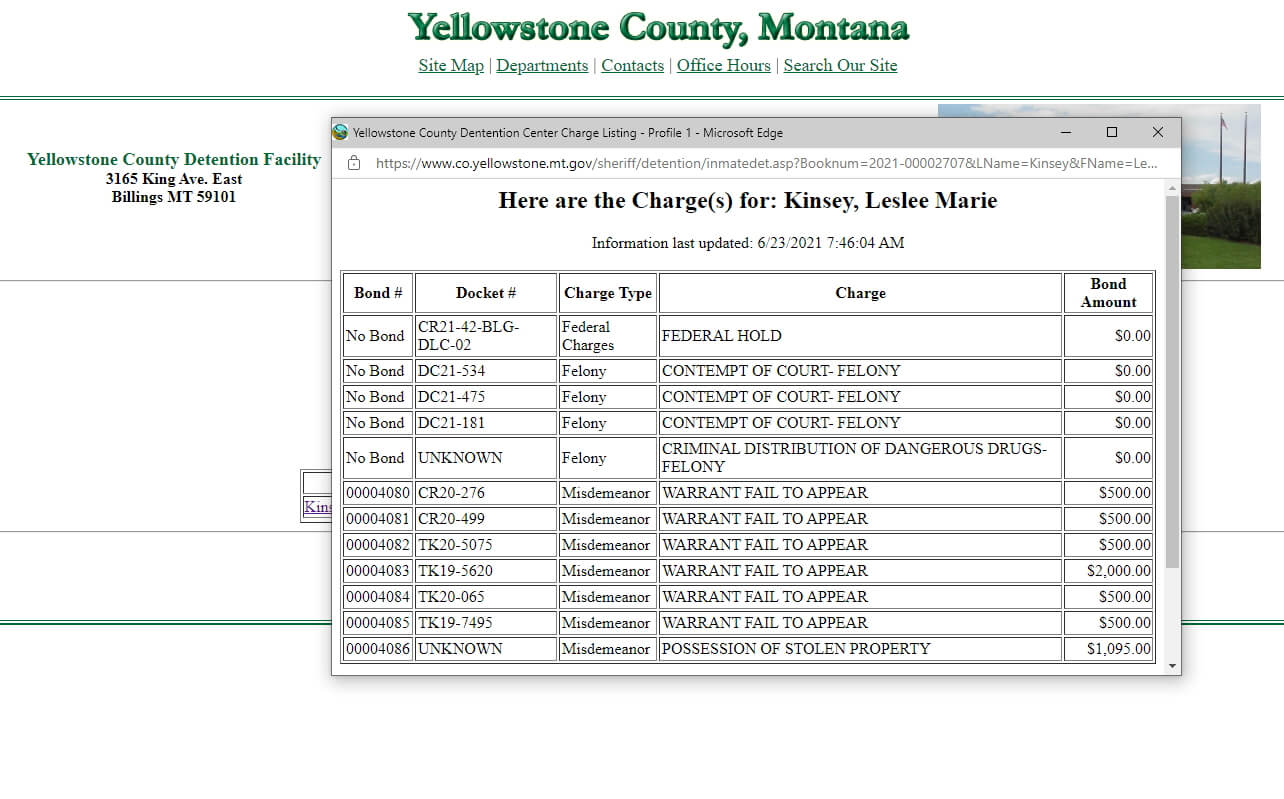
Task: Click the popup URL address field
Action: [x=766, y=163]
